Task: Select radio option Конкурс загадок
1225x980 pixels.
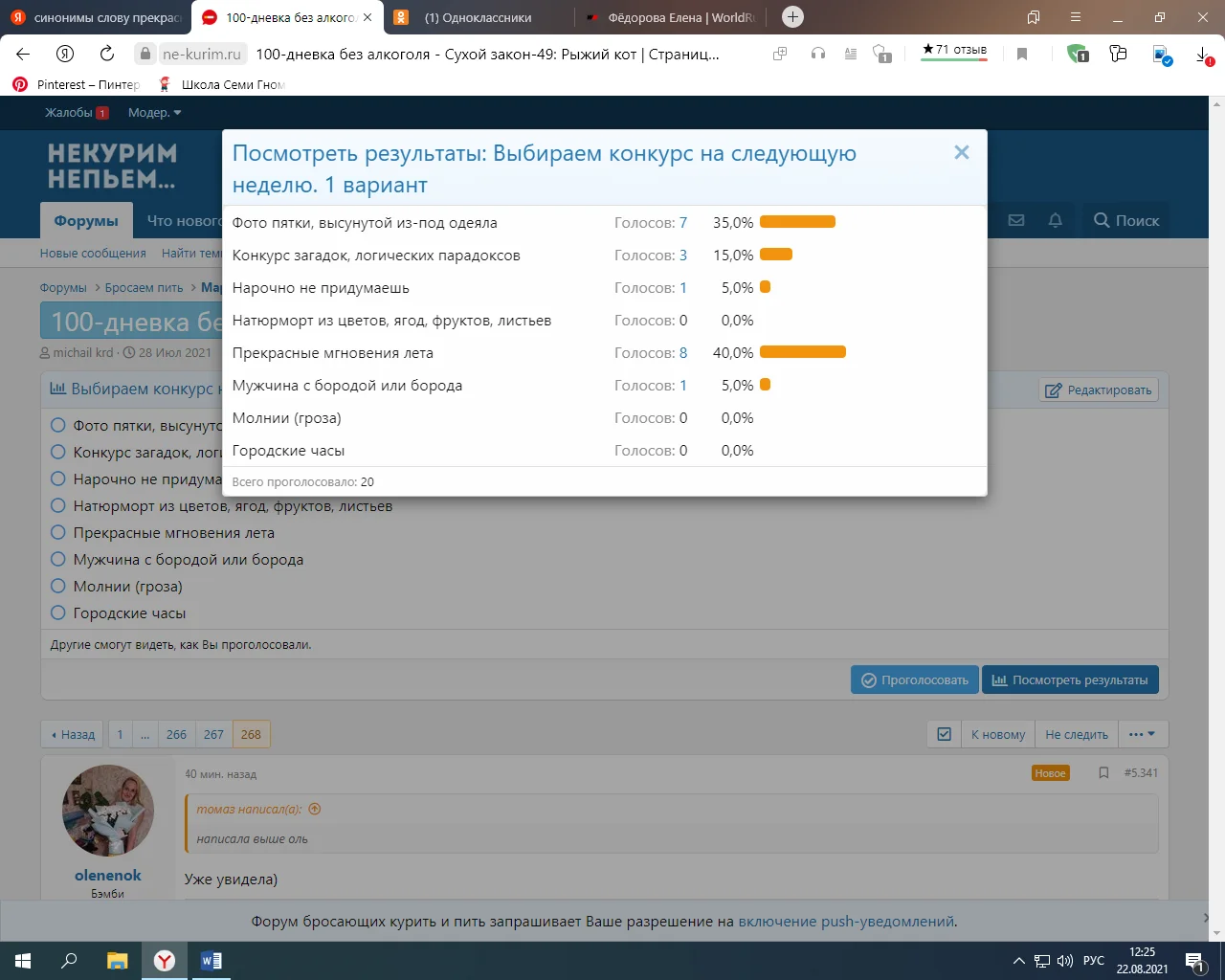Action: point(58,452)
